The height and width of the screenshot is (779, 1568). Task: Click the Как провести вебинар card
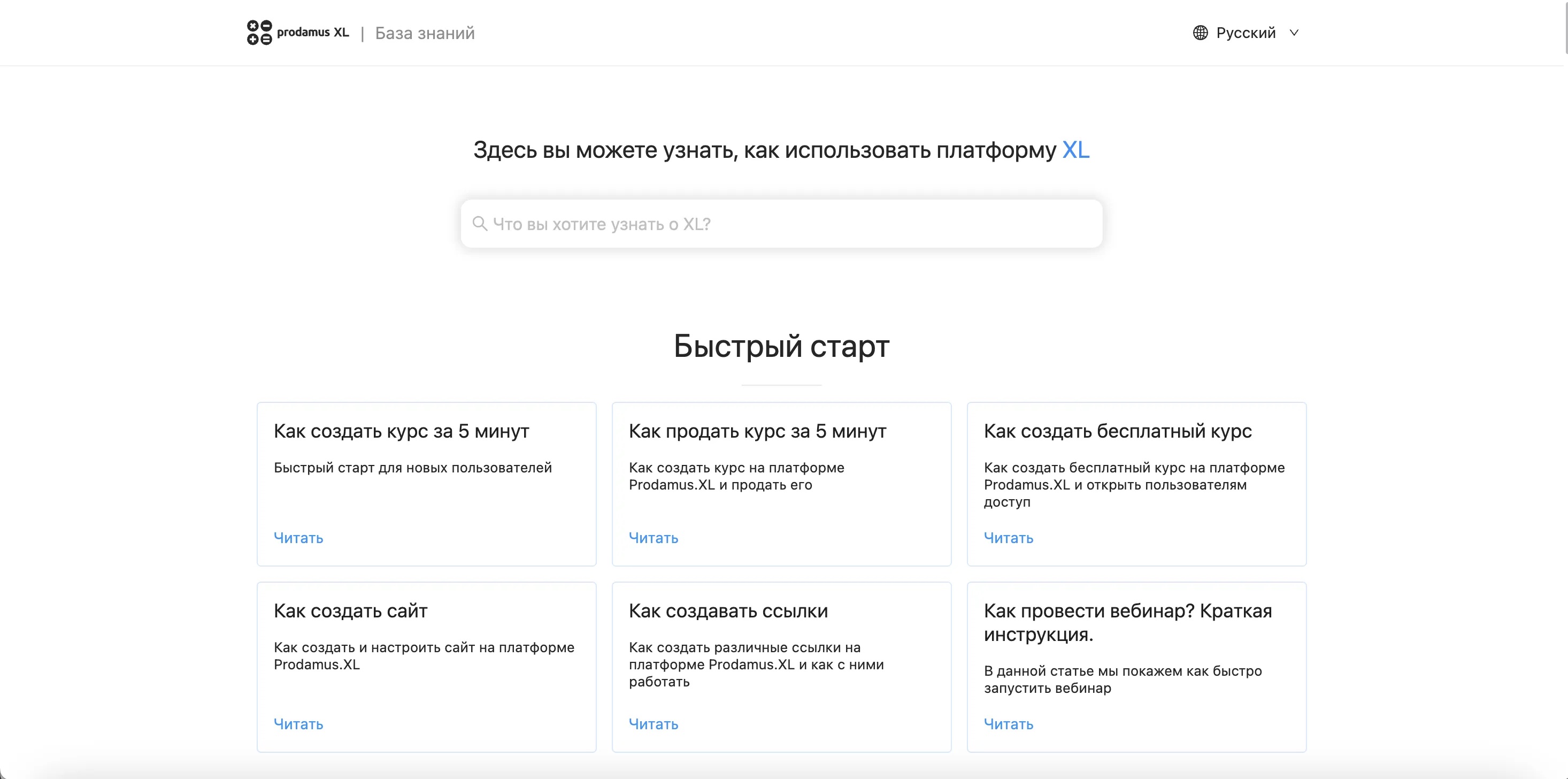1136,667
